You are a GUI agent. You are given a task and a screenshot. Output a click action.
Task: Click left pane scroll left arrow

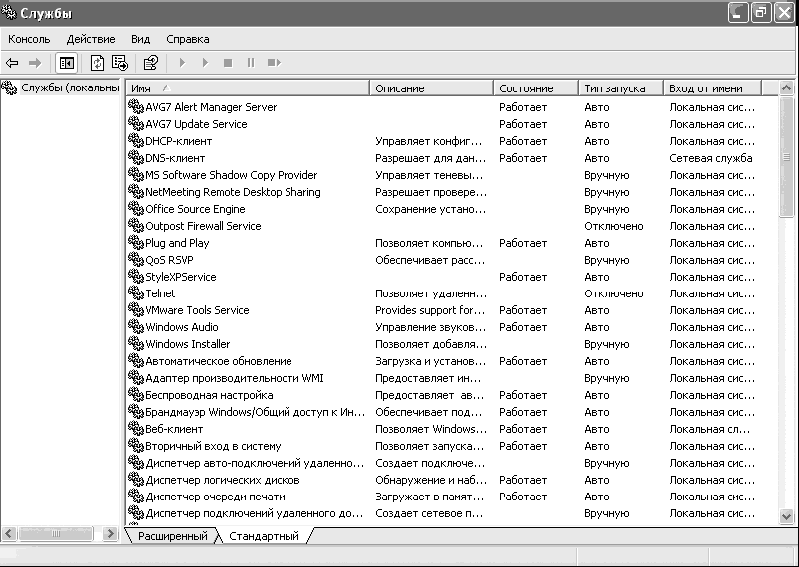tap(9, 533)
